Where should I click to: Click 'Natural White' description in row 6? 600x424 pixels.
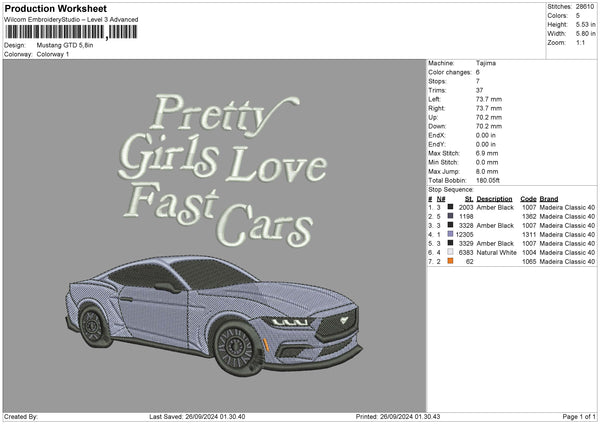pyautogui.click(x=496, y=253)
